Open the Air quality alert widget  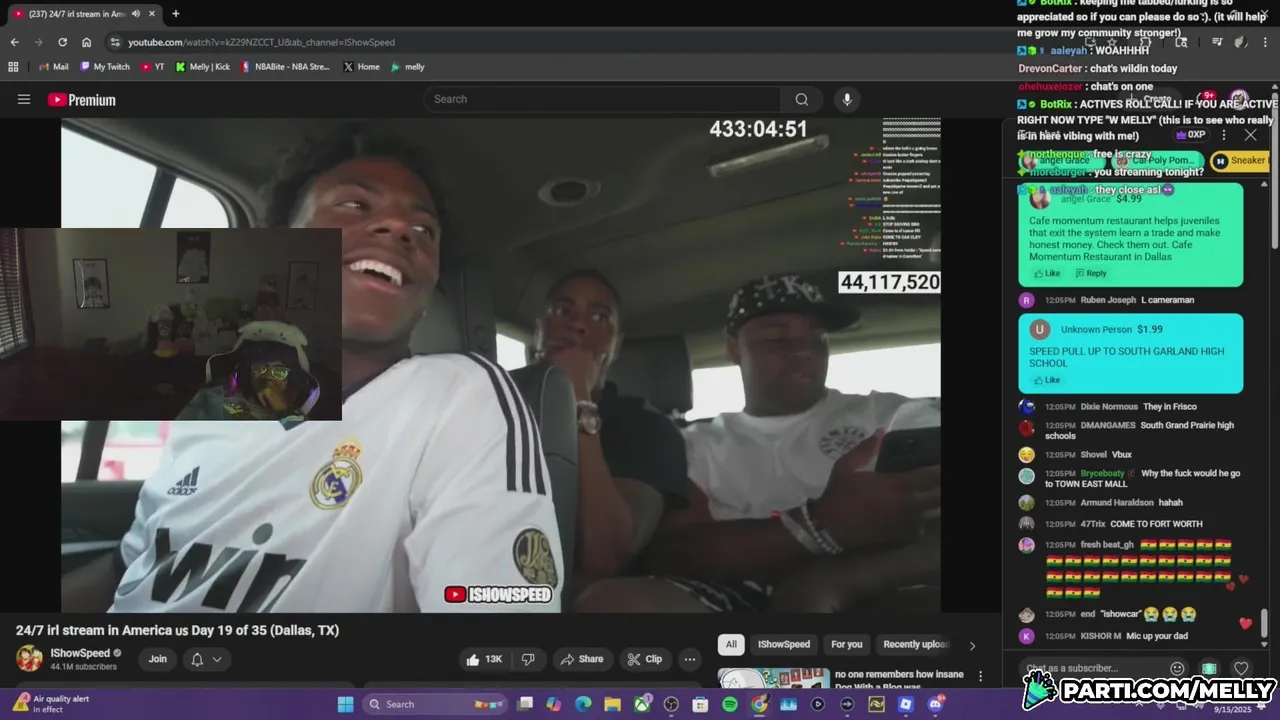pos(50,704)
